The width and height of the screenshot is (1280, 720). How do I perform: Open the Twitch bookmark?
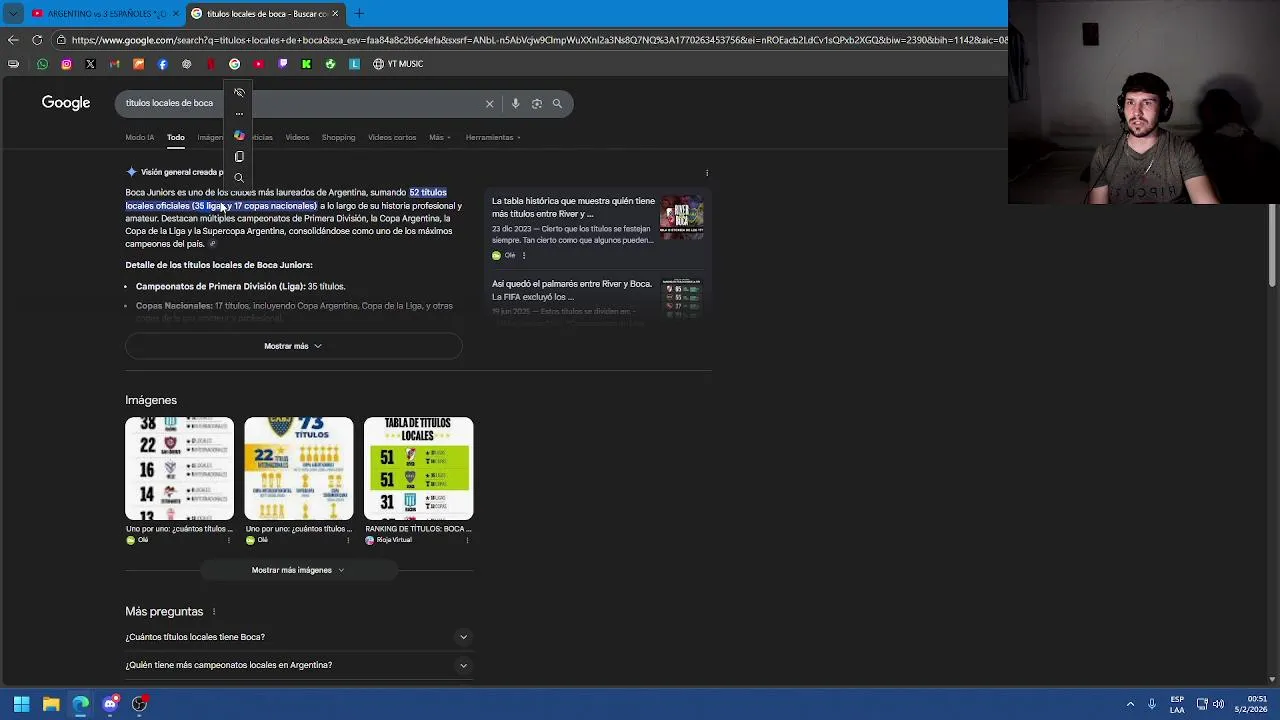[x=282, y=64]
